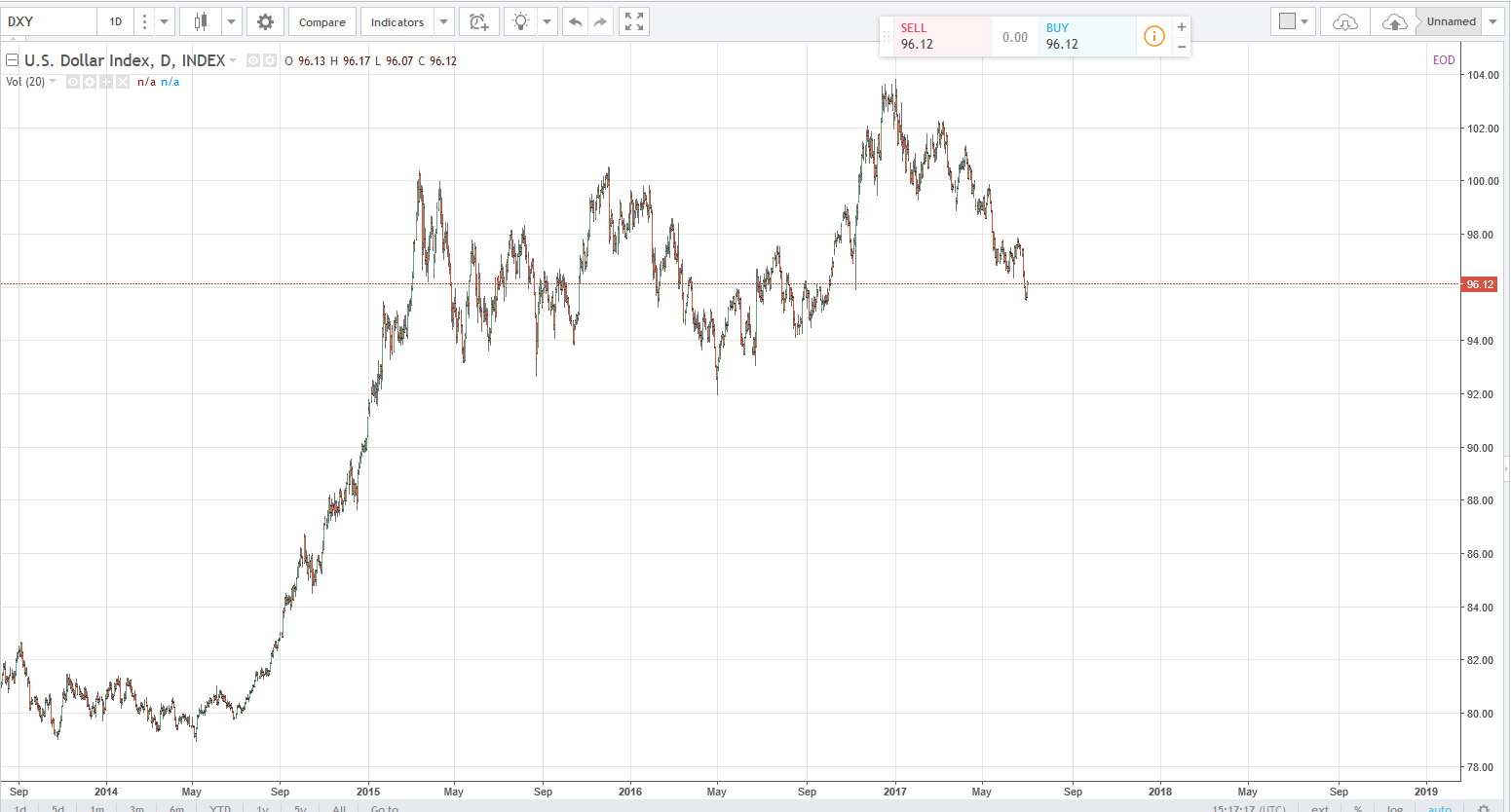Open the chart layout selector square
This screenshot has height=812, width=1511.
click(x=1287, y=21)
